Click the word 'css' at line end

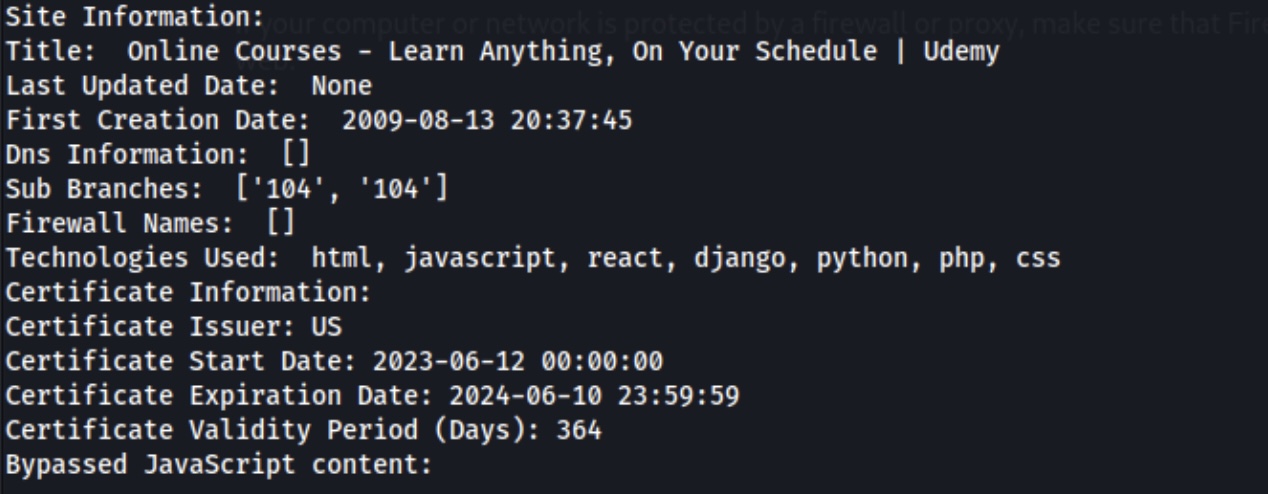(1038, 258)
